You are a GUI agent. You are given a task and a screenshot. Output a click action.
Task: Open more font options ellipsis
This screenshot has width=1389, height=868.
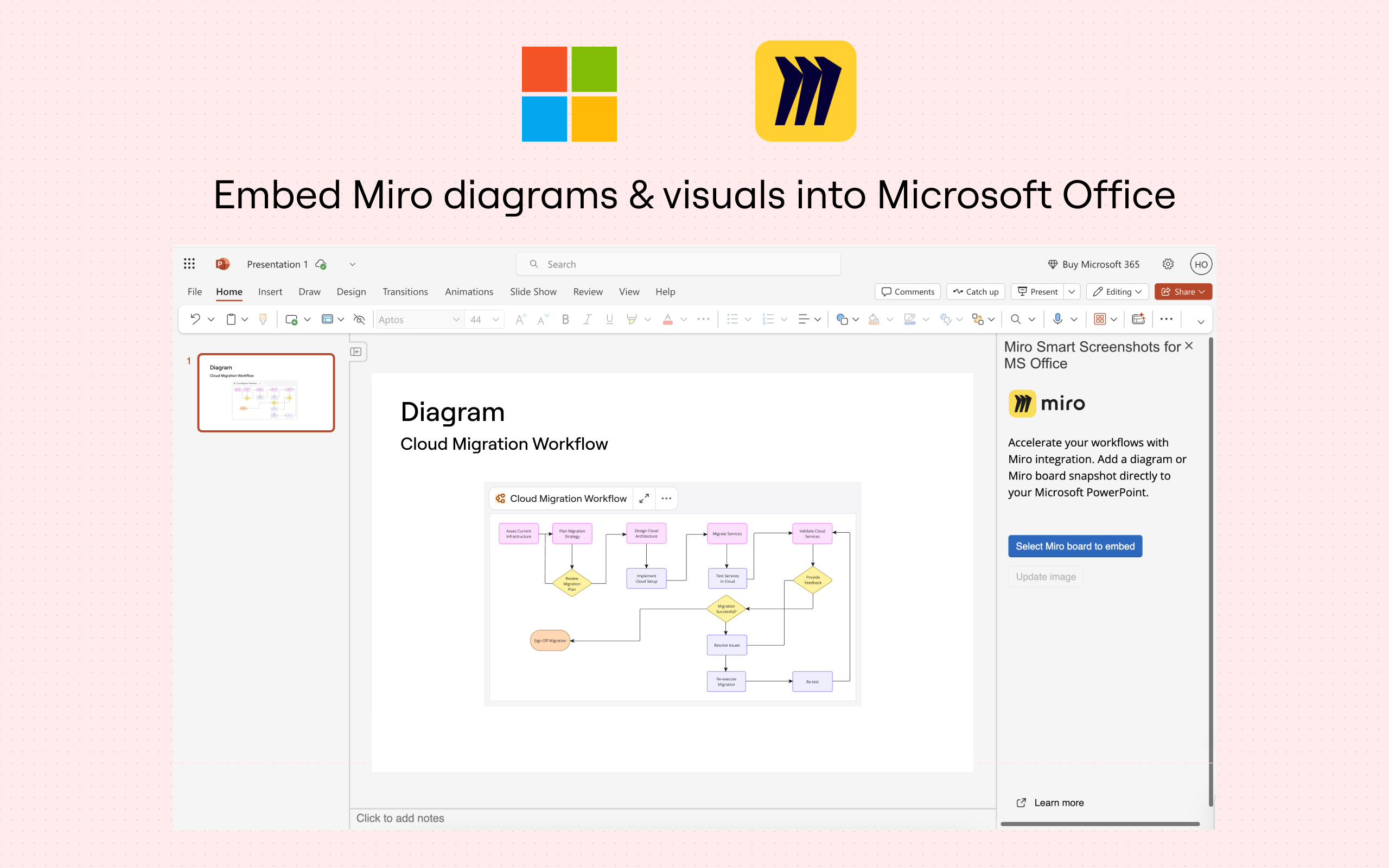(704, 319)
